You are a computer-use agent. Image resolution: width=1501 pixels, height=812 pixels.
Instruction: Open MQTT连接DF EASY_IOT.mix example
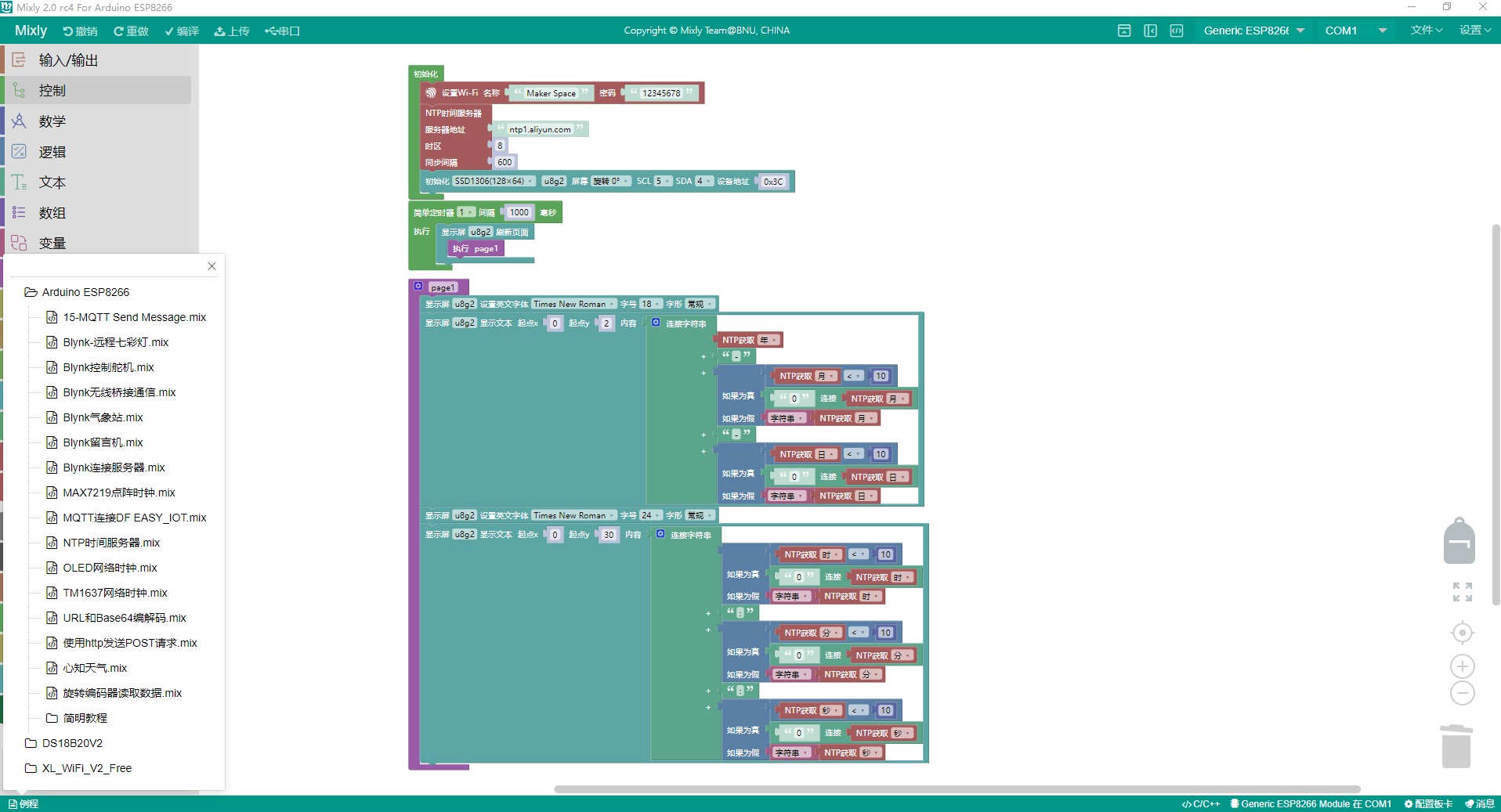pyautogui.click(x=126, y=518)
